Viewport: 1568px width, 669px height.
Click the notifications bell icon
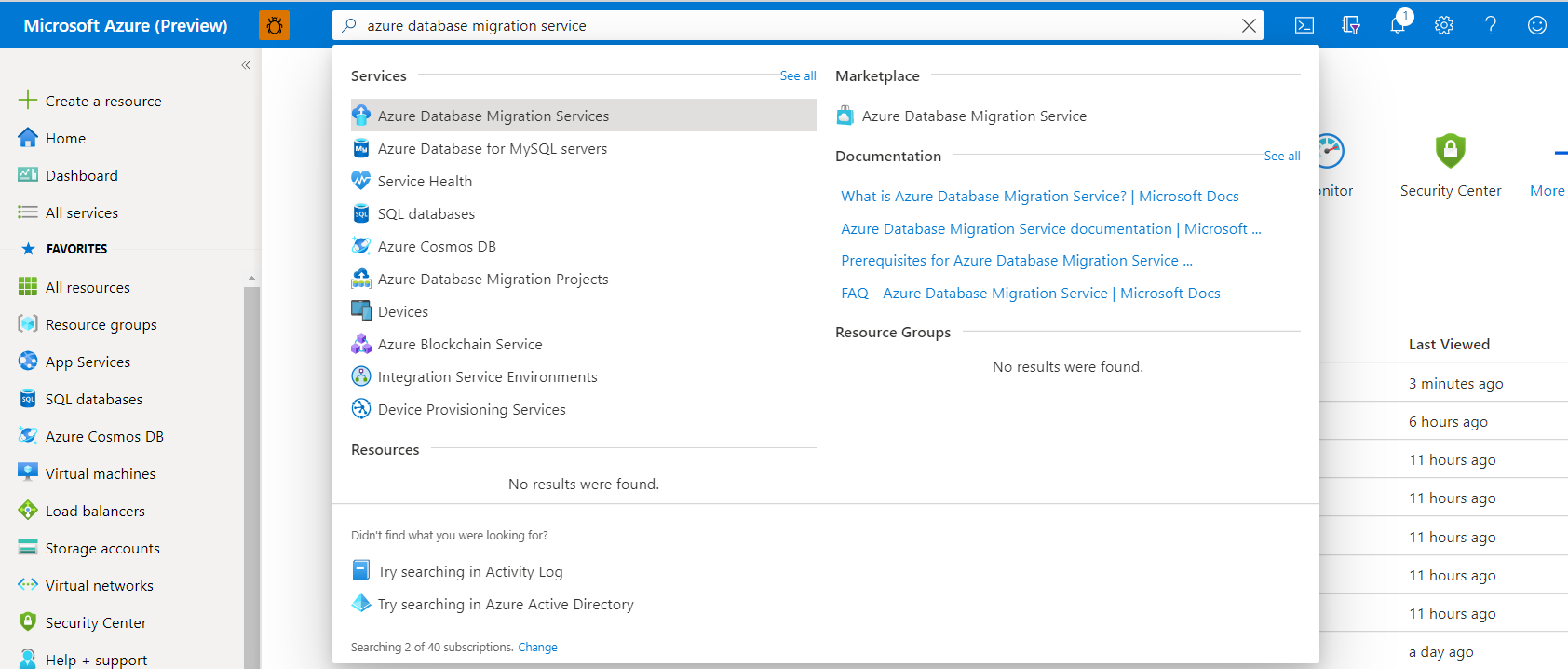1398,25
